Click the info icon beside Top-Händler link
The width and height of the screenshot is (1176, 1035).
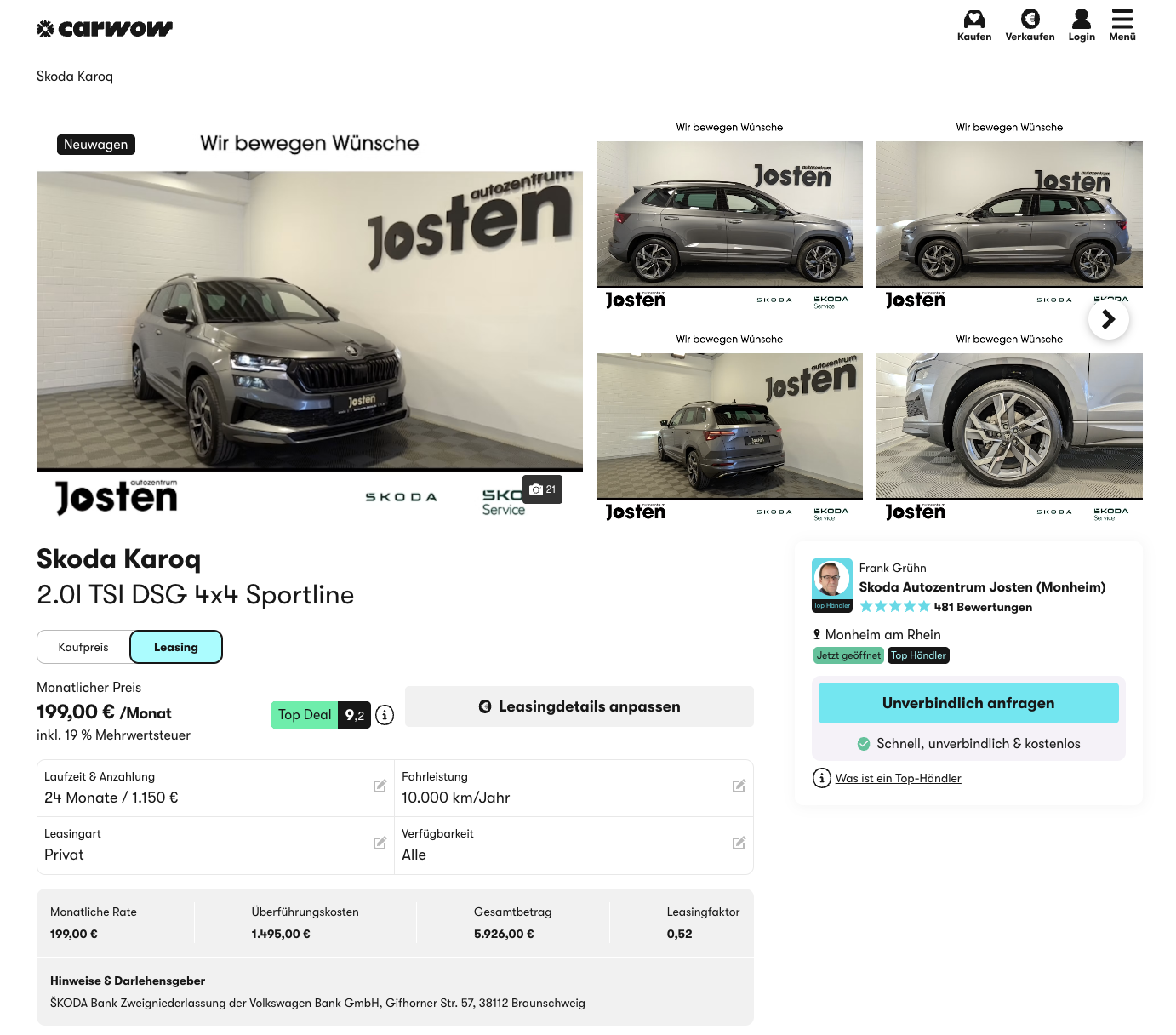click(822, 778)
